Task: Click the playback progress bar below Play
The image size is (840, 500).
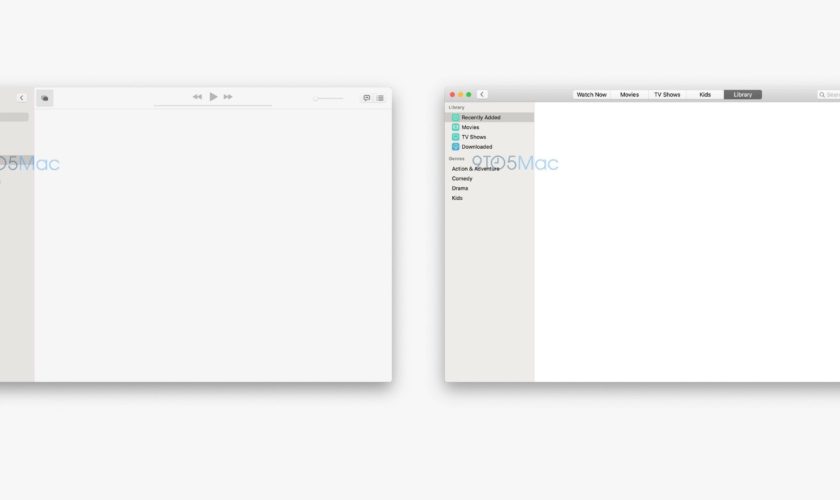Action: coord(212,105)
